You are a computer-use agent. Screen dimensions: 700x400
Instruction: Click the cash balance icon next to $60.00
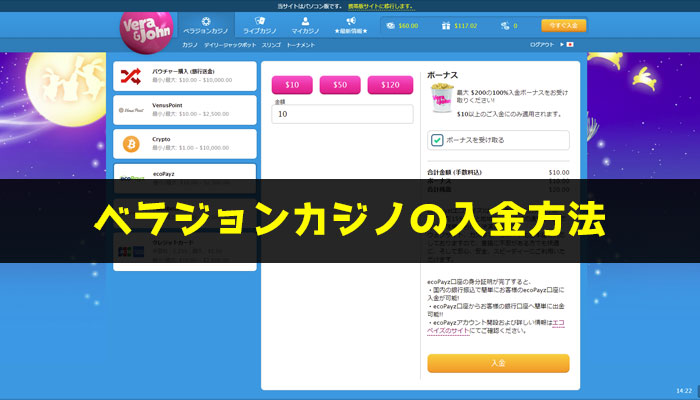(x=391, y=26)
